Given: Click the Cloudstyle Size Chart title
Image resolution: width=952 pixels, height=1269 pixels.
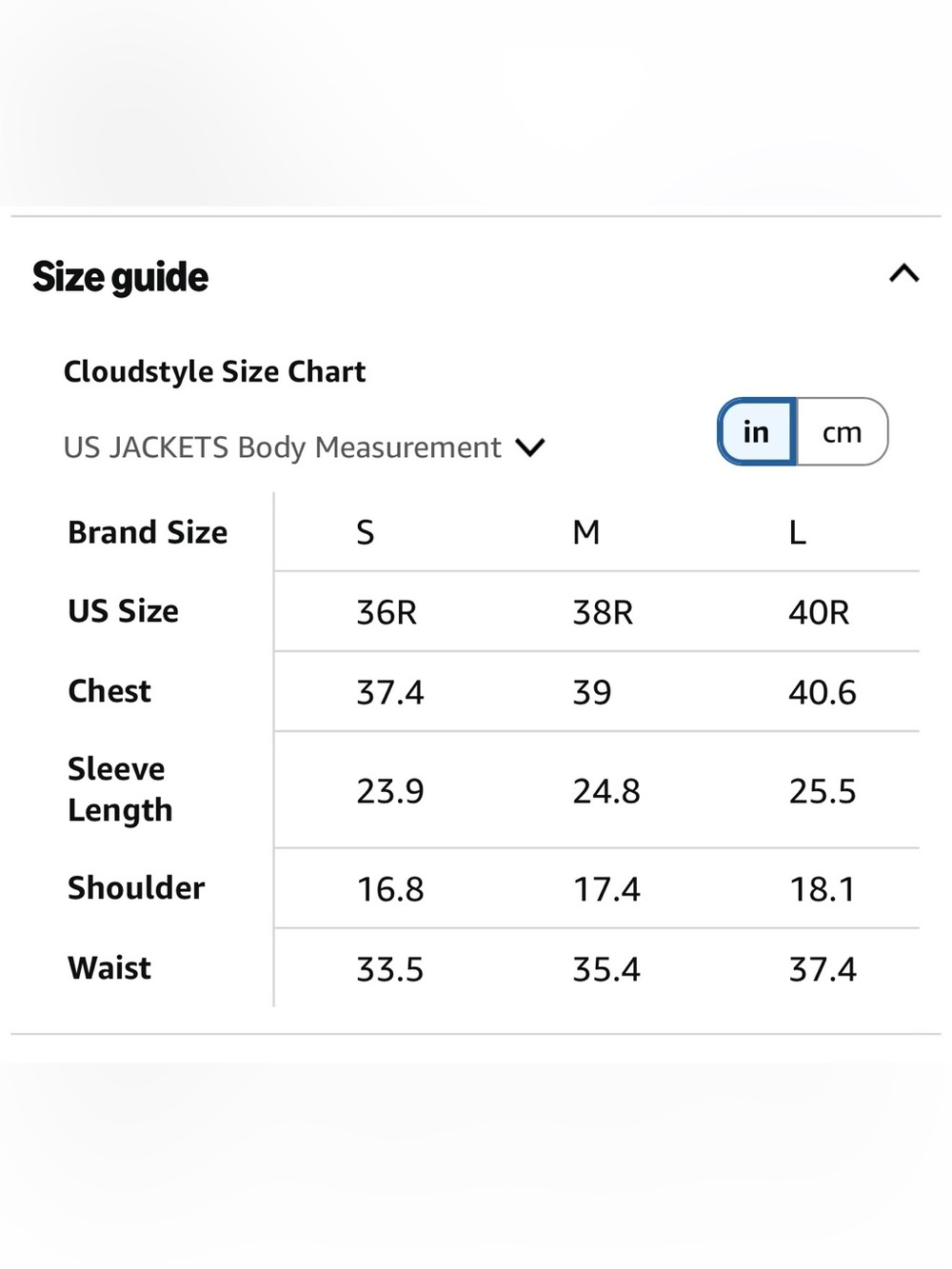Looking at the screenshot, I should coord(214,371).
